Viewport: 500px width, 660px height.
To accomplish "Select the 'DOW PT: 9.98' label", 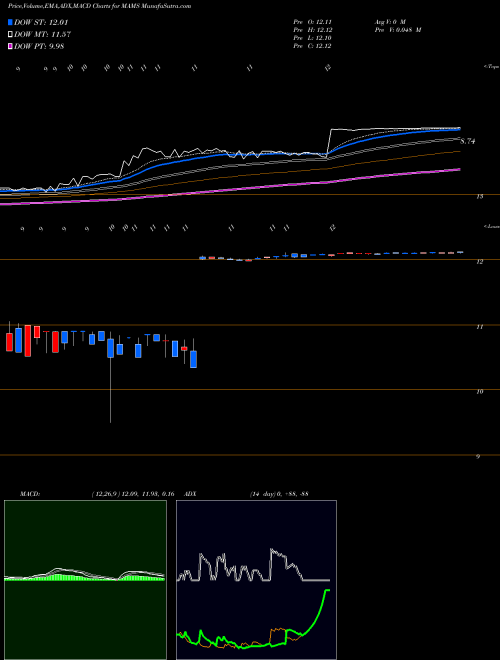I will (39, 46).
